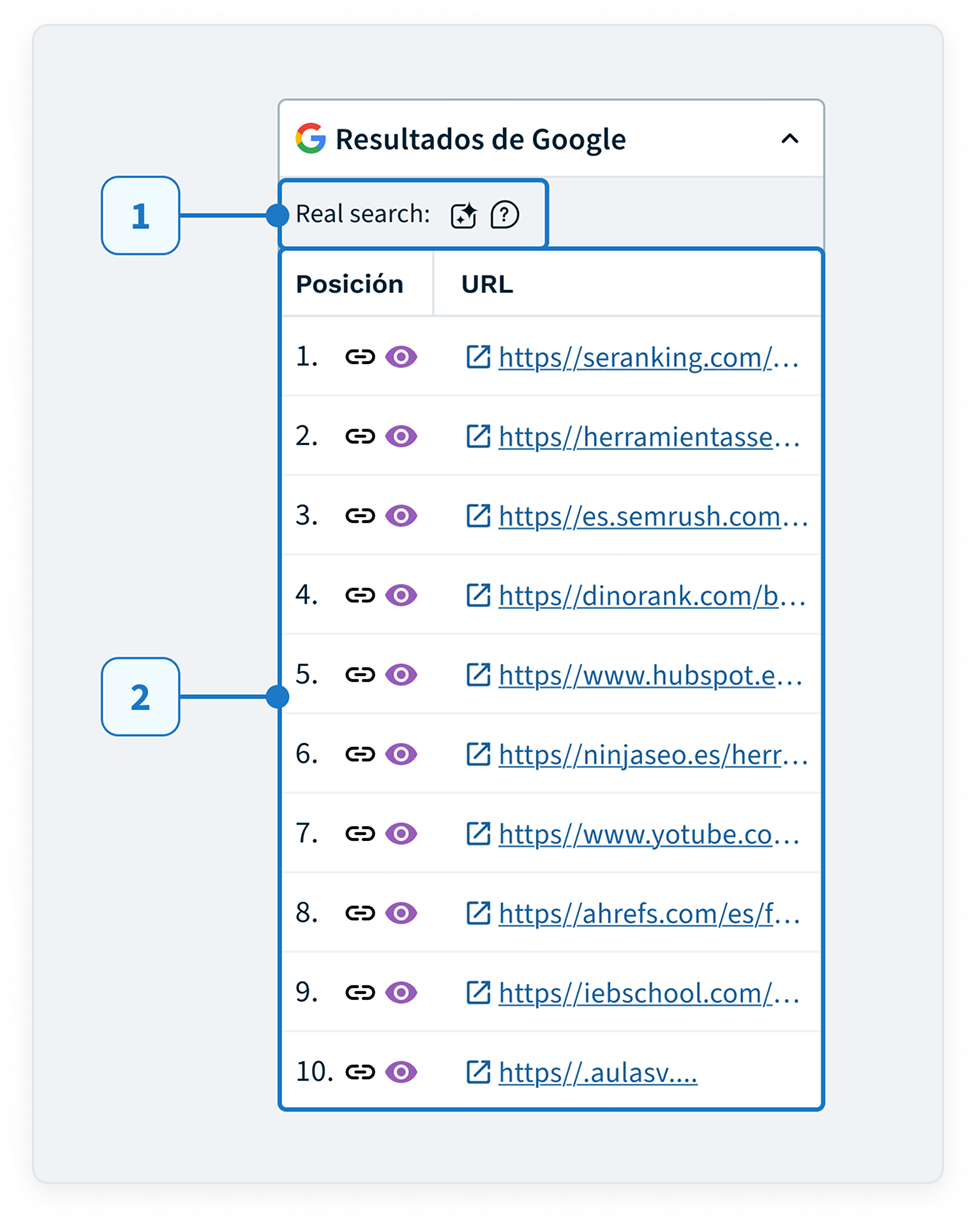
Task: Open the ninjaseo.es URL link
Action: click(x=653, y=755)
